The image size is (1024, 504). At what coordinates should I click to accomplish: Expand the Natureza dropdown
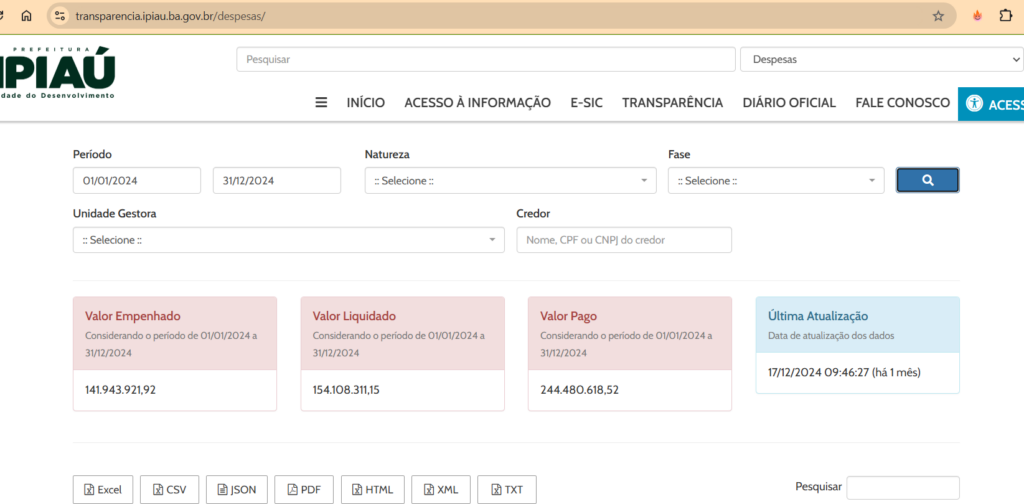point(510,181)
